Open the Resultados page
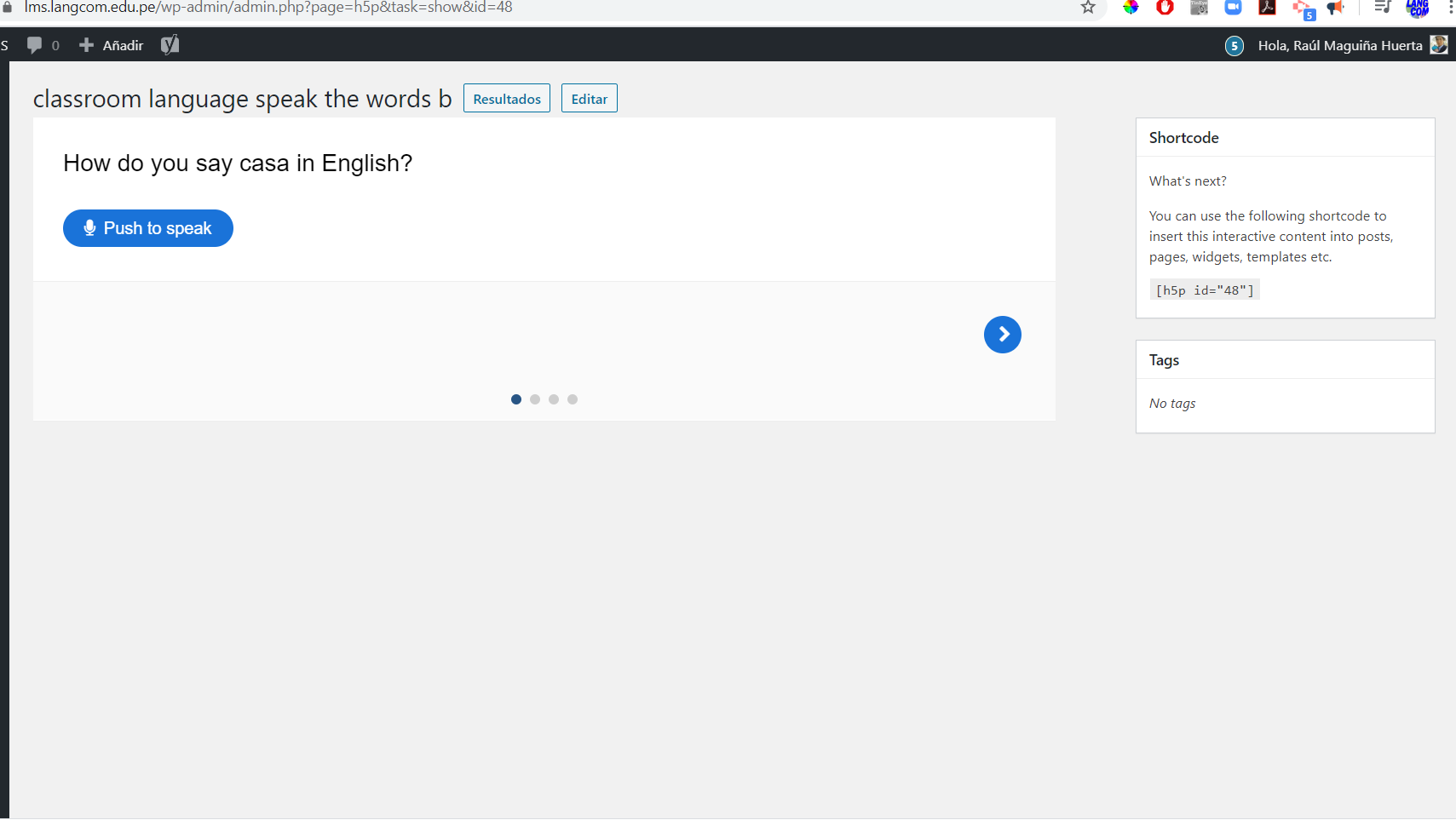This screenshot has width=1456, height=820. [x=507, y=99]
